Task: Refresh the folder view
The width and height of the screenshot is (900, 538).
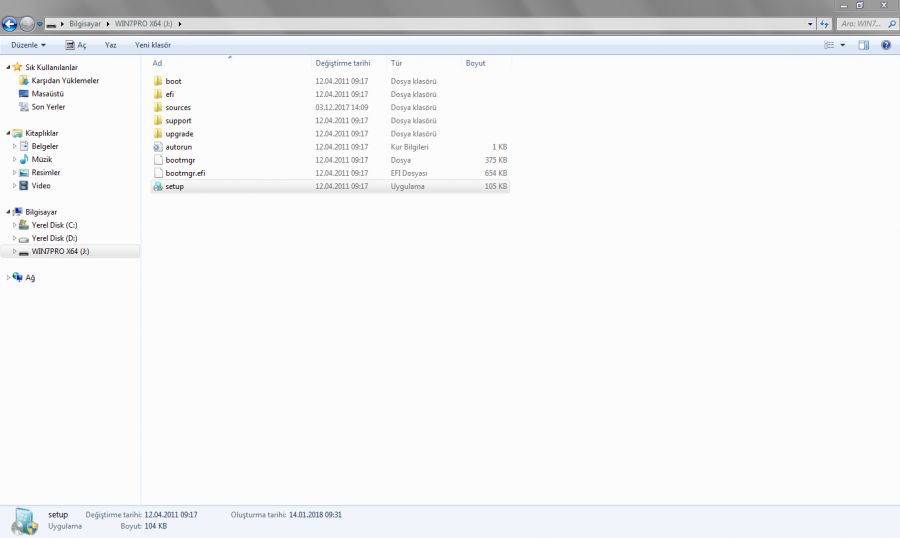Action: click(x=824, y=24)
